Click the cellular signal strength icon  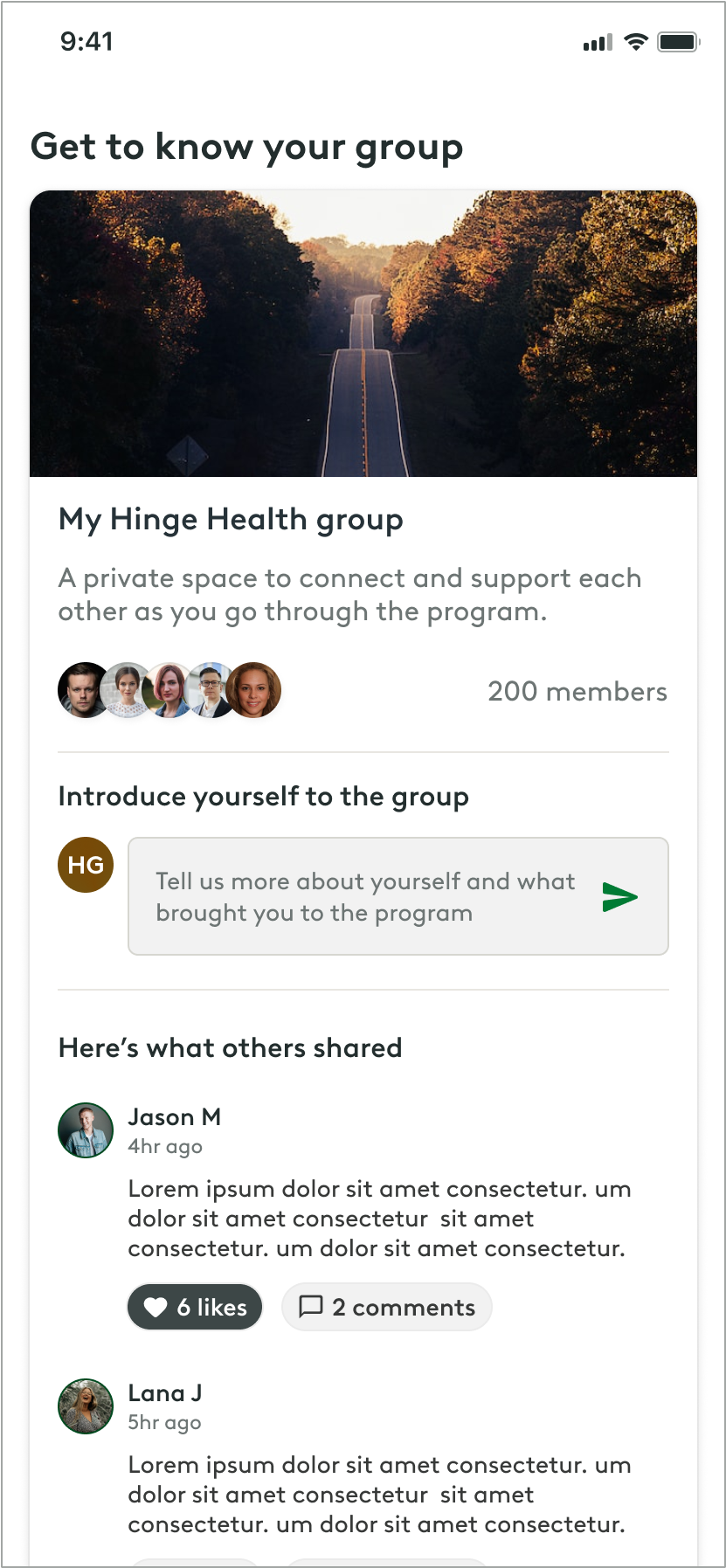(598, 43)
